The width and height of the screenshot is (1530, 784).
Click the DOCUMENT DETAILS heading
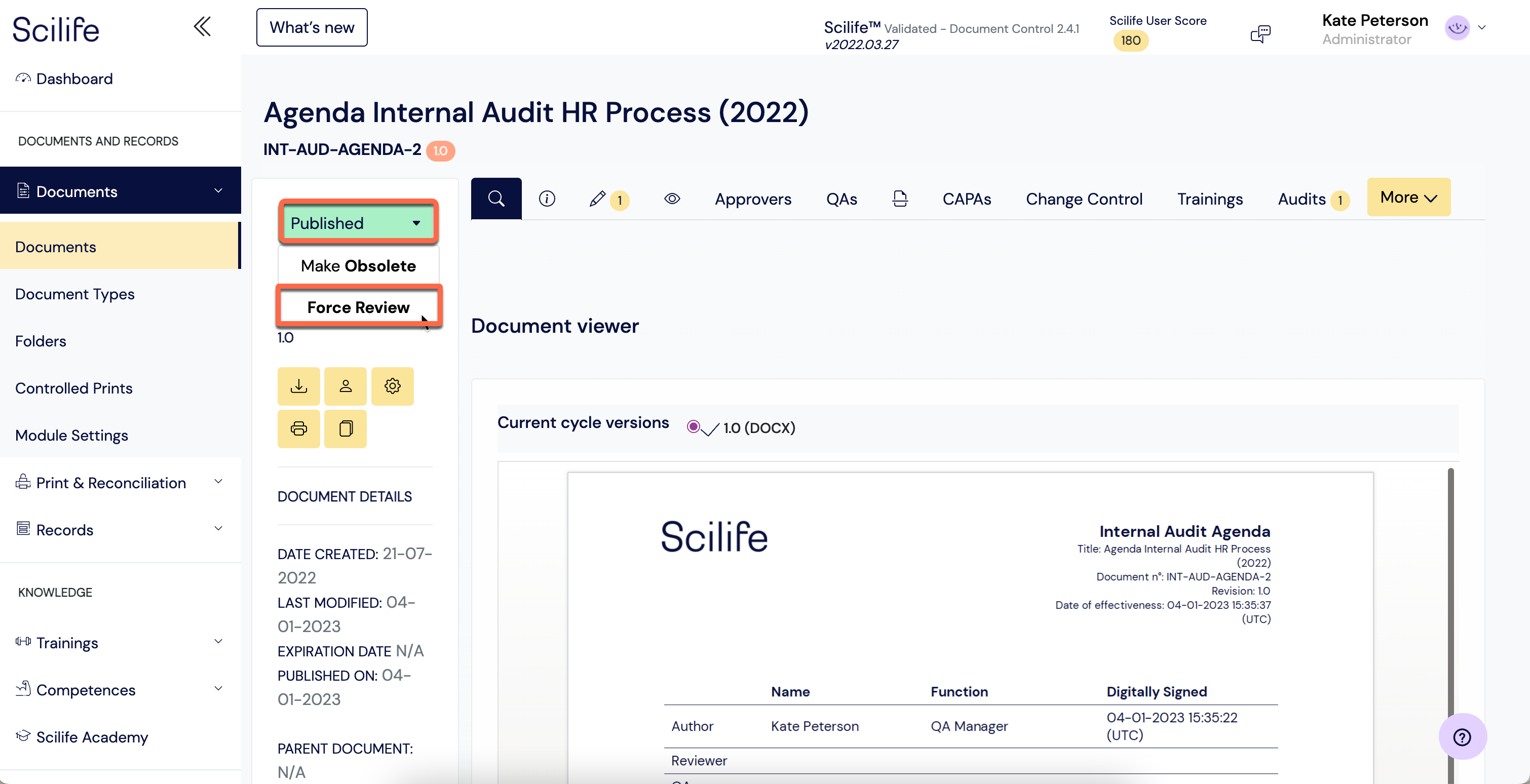(x=345, y=496)
